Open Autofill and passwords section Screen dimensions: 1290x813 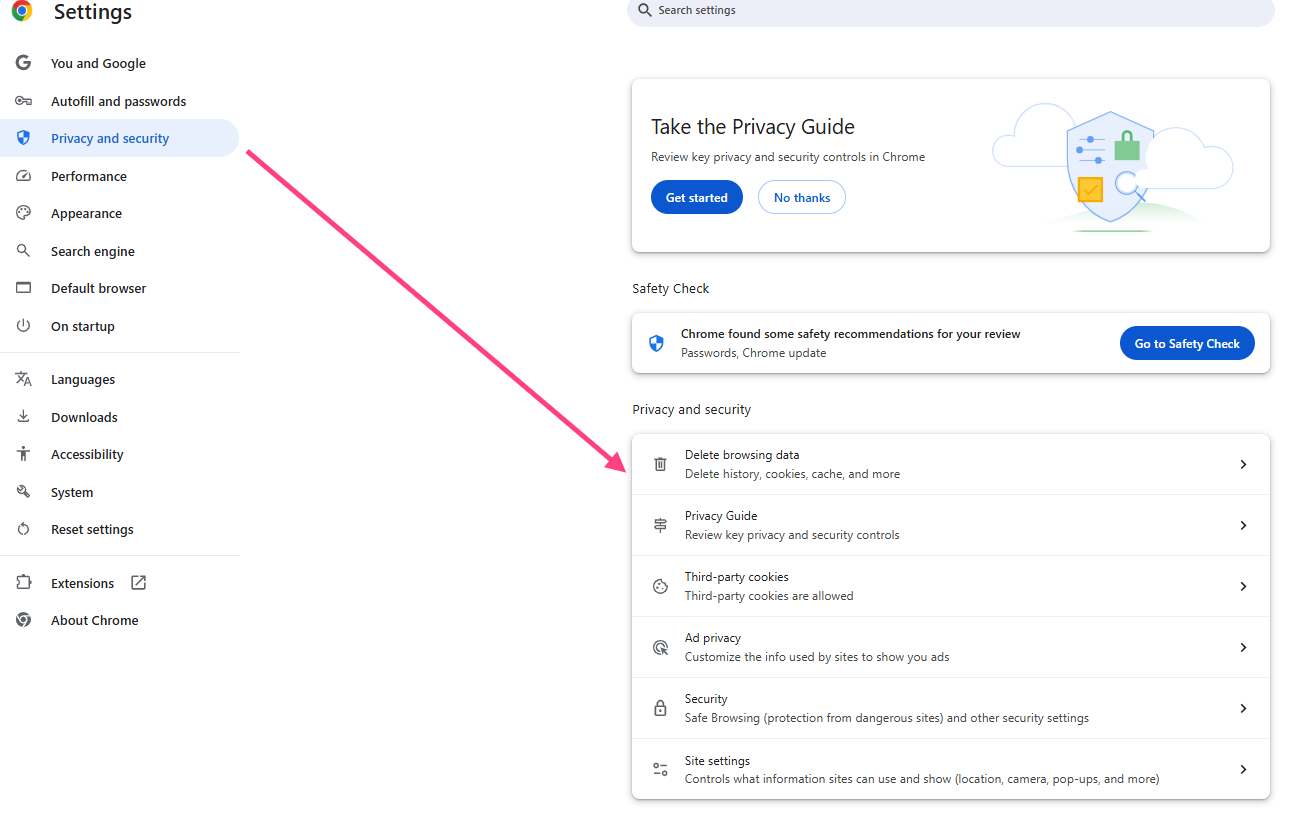click(x=118, y=101)
